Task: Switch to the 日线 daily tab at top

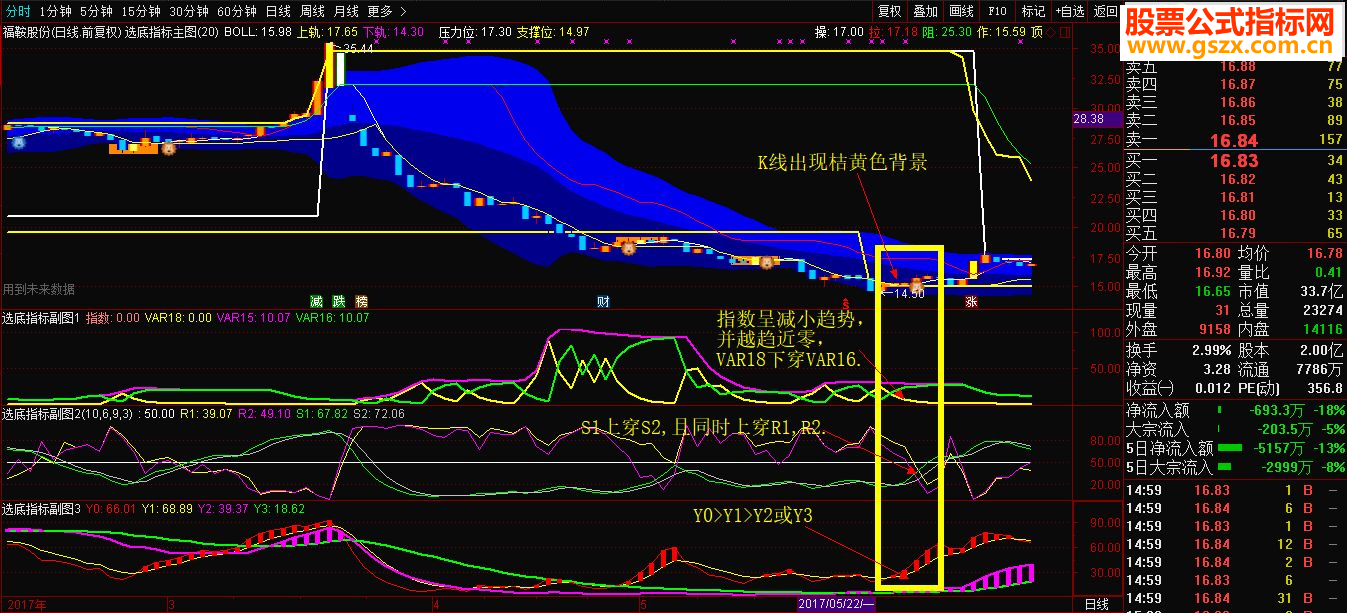Action: tap(279, 11)
